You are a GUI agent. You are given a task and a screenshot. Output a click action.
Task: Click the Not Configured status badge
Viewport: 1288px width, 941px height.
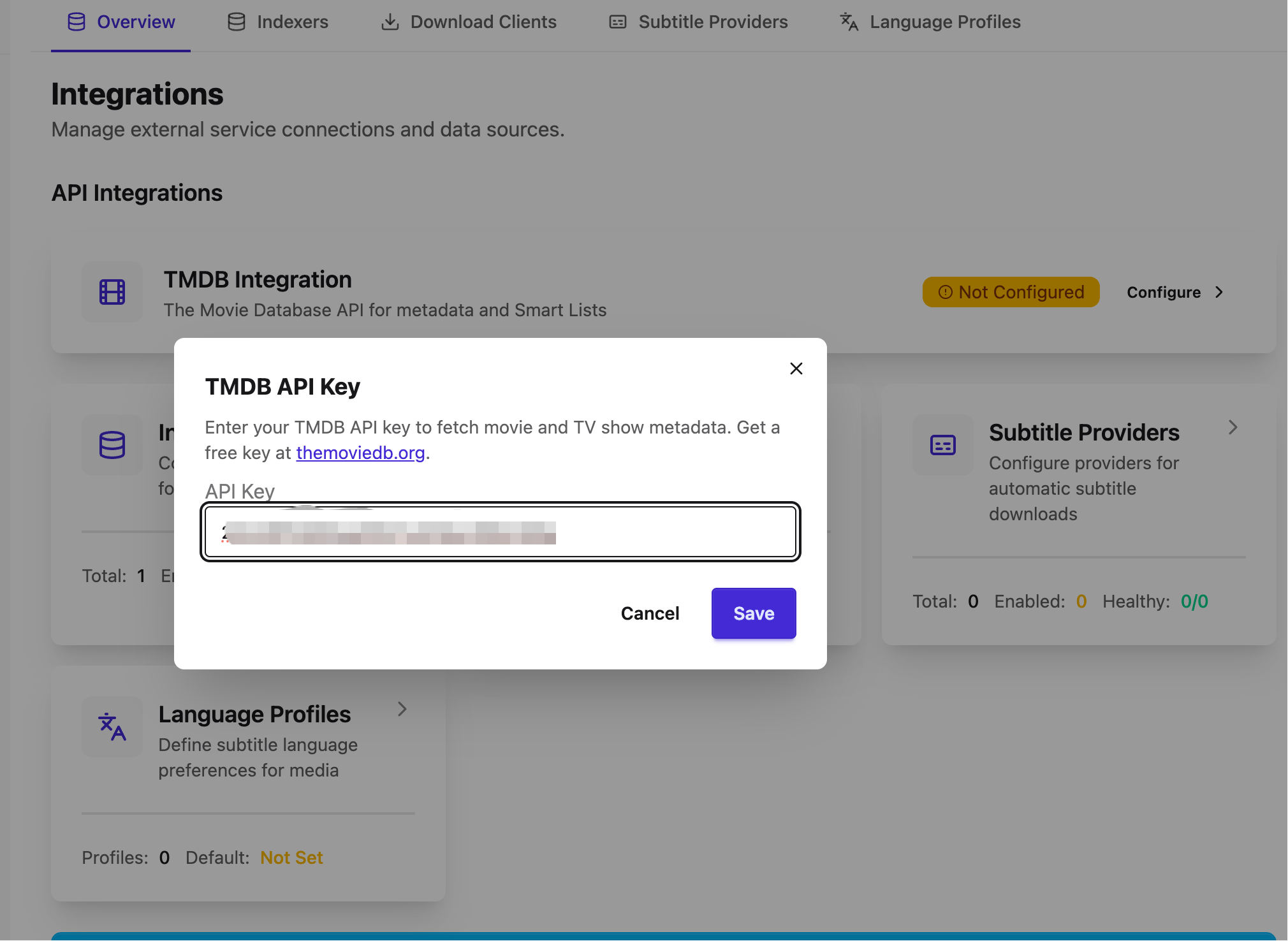pos(1011,292)
